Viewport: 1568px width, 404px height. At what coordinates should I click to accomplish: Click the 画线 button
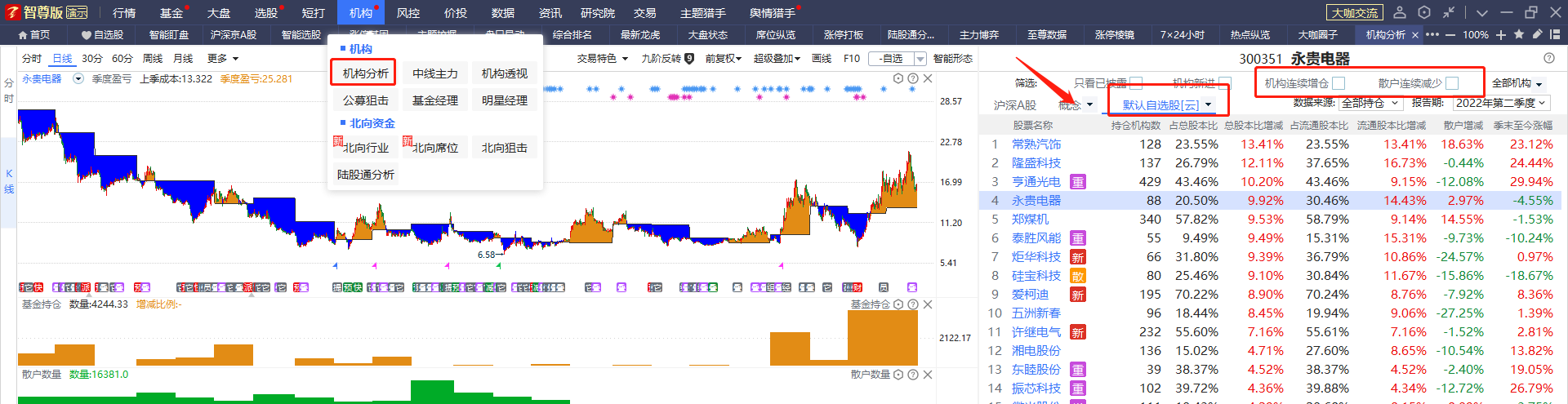coord(822,59)
